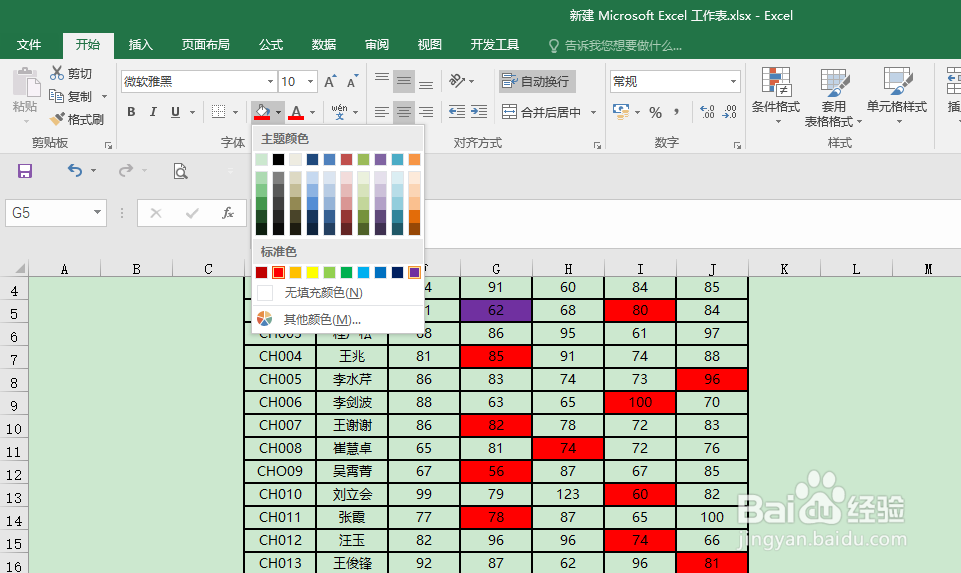
Task: Toggle middle vertical alignment
Action: (404, 81)
